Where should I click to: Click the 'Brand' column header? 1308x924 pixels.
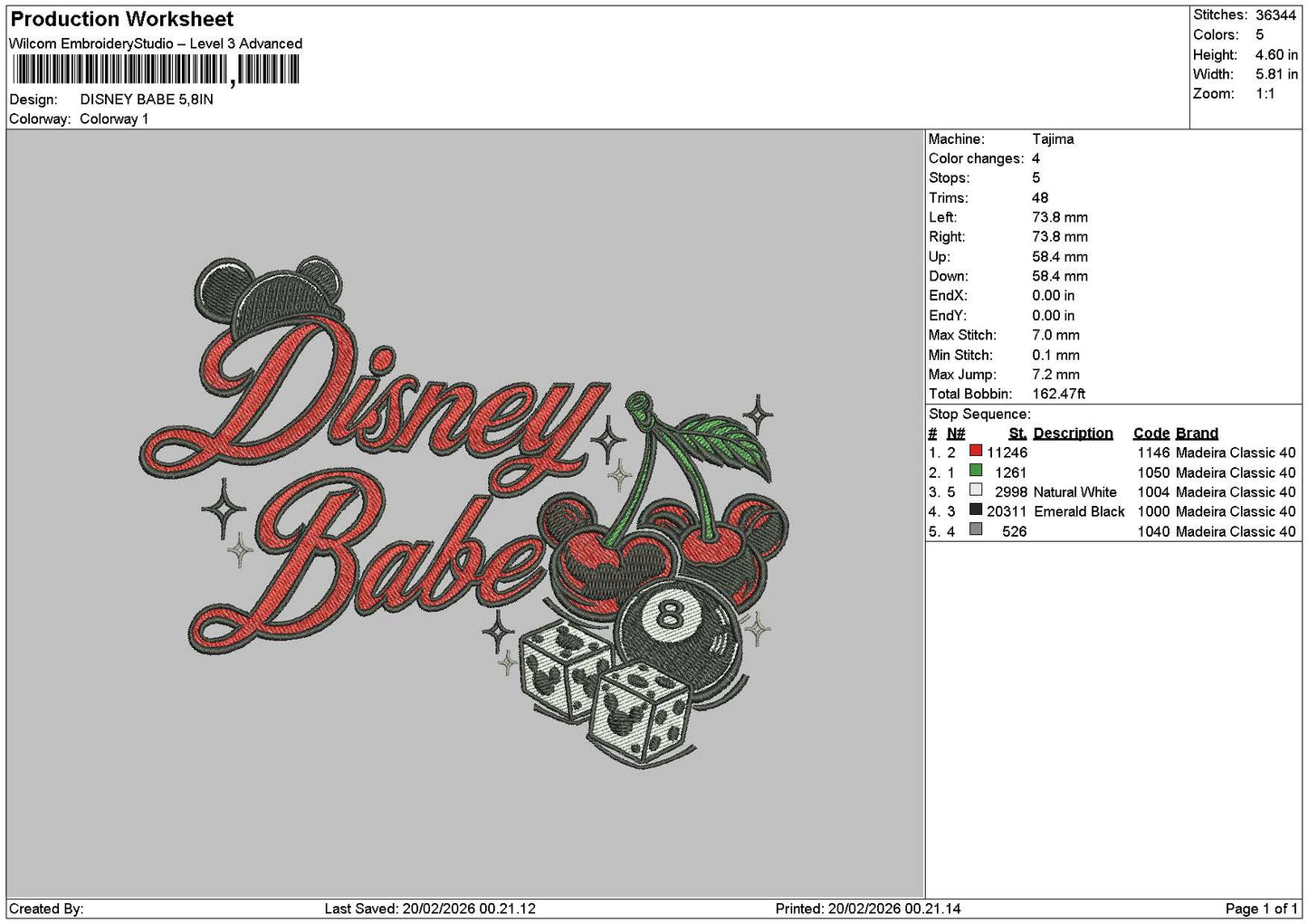pos(1197,433)
